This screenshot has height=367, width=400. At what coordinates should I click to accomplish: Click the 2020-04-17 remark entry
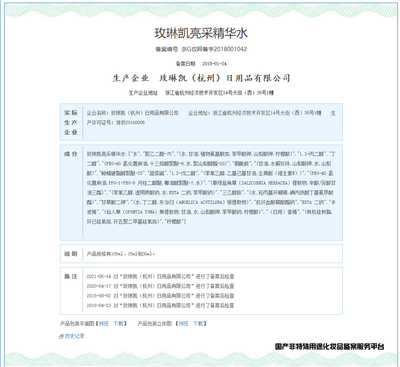click(x=160, y=286)
